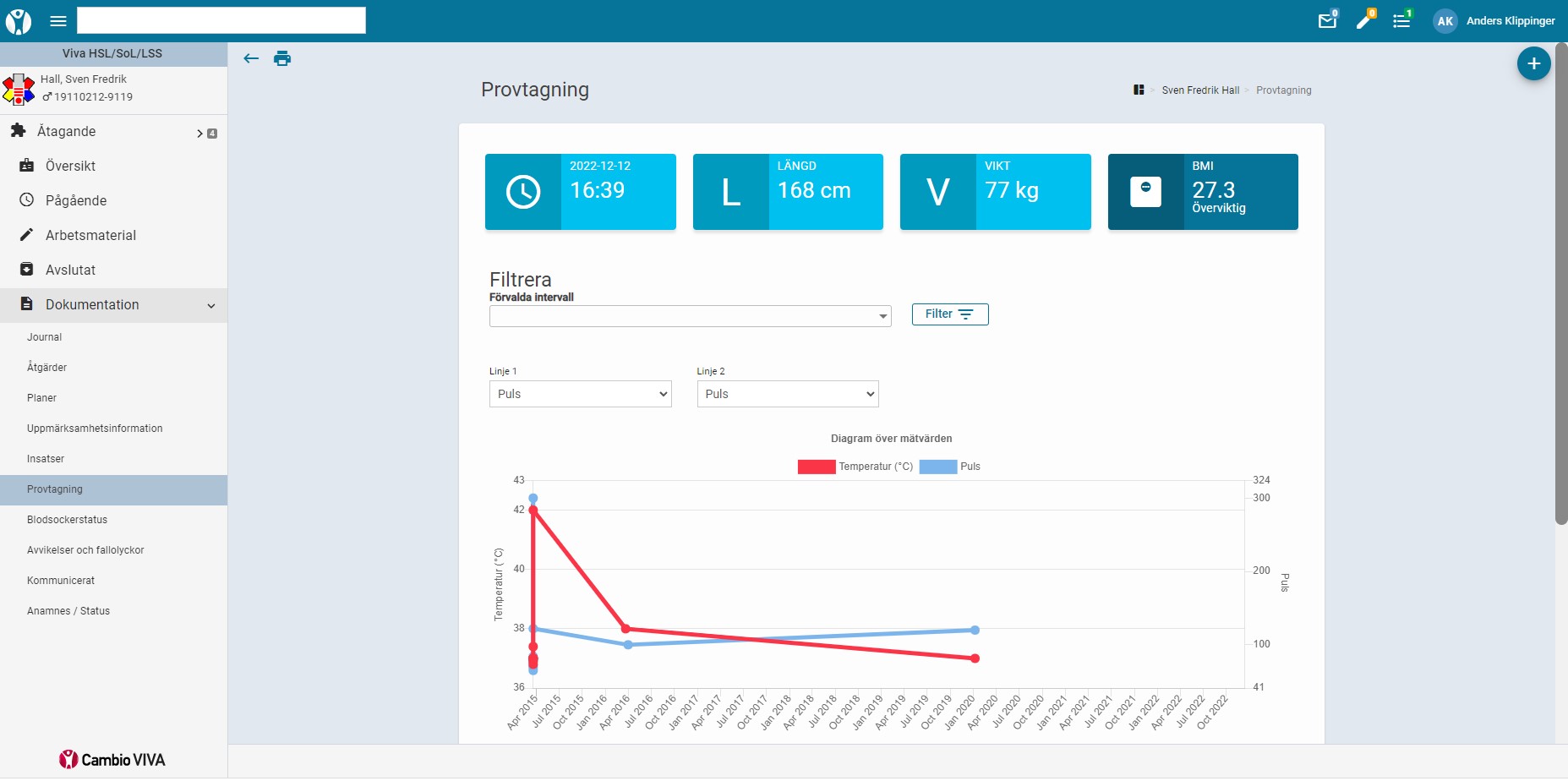
Task: Click the red temperature point near Apr 2016
Action: click(x=626, y=629)
